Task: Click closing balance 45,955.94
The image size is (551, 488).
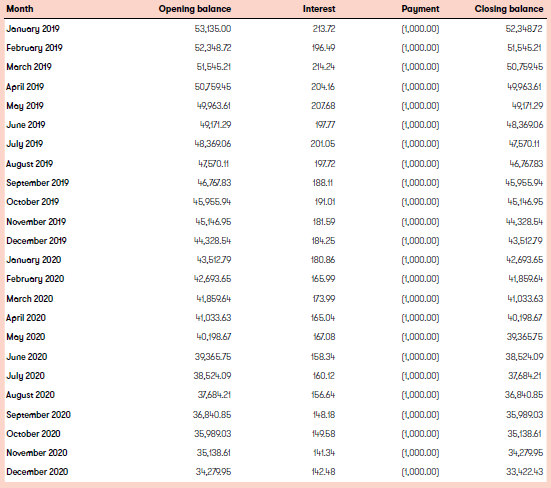Action: tap(524, 183)
